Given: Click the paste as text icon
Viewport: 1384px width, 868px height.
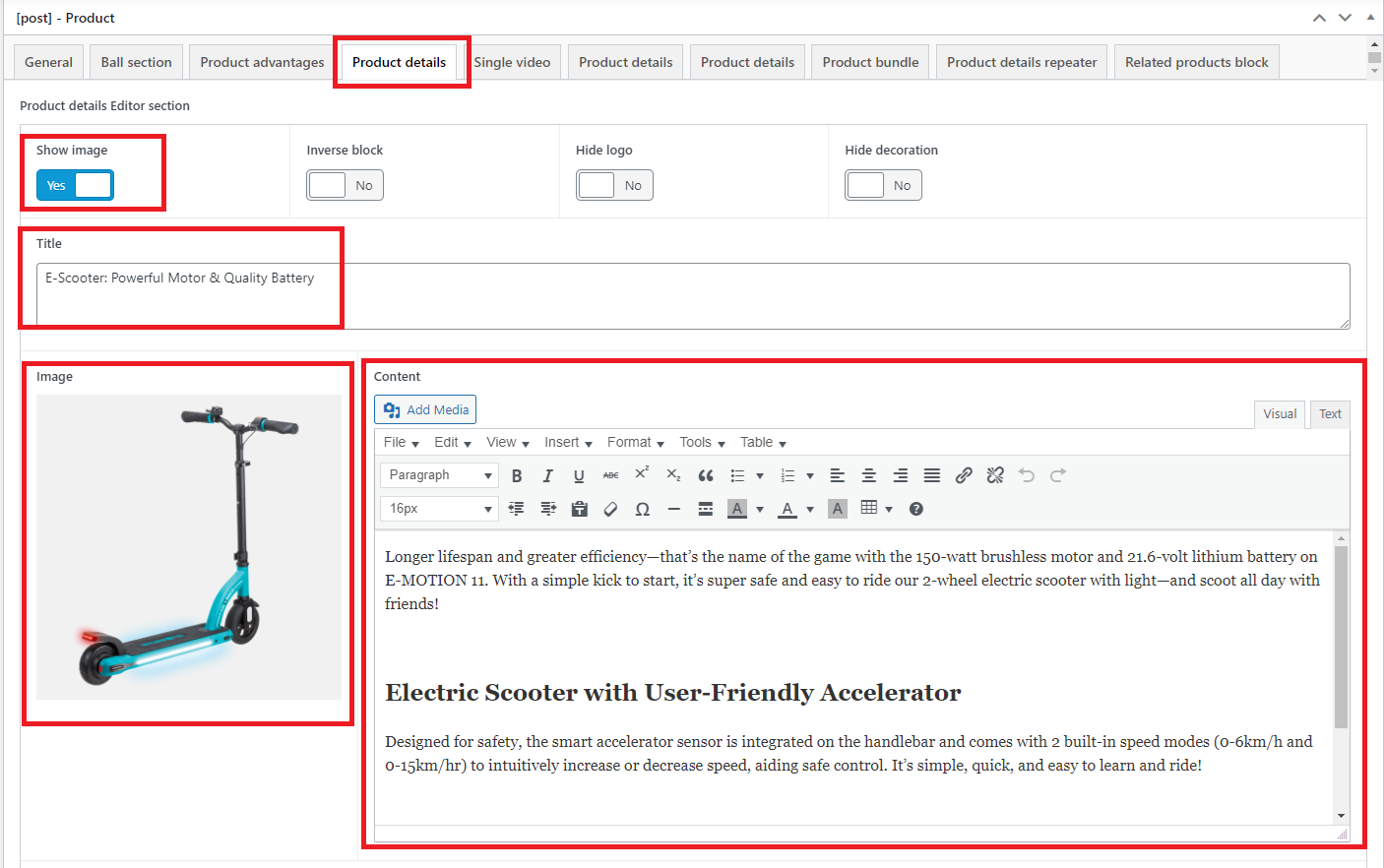Looking at the screenshot, I should tap(580, 509).
